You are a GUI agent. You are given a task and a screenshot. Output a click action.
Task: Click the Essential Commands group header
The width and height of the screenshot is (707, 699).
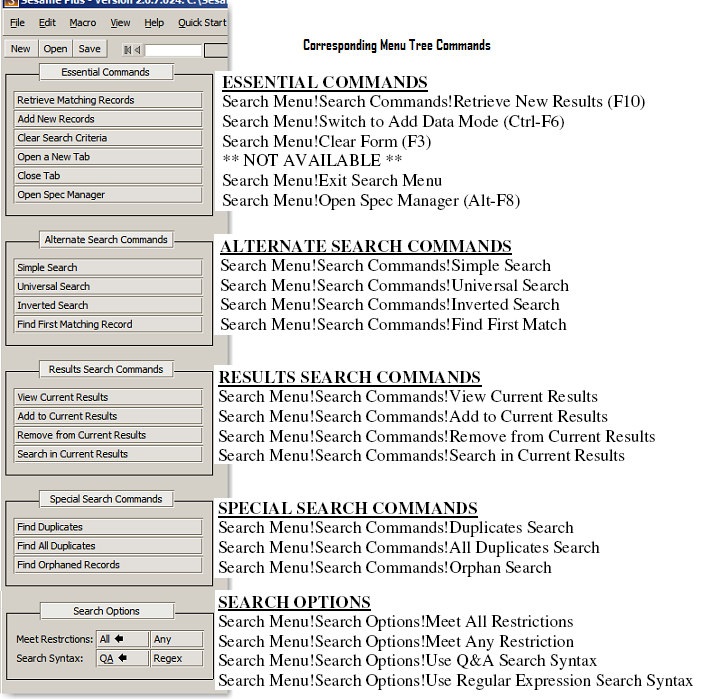[106, 72]
